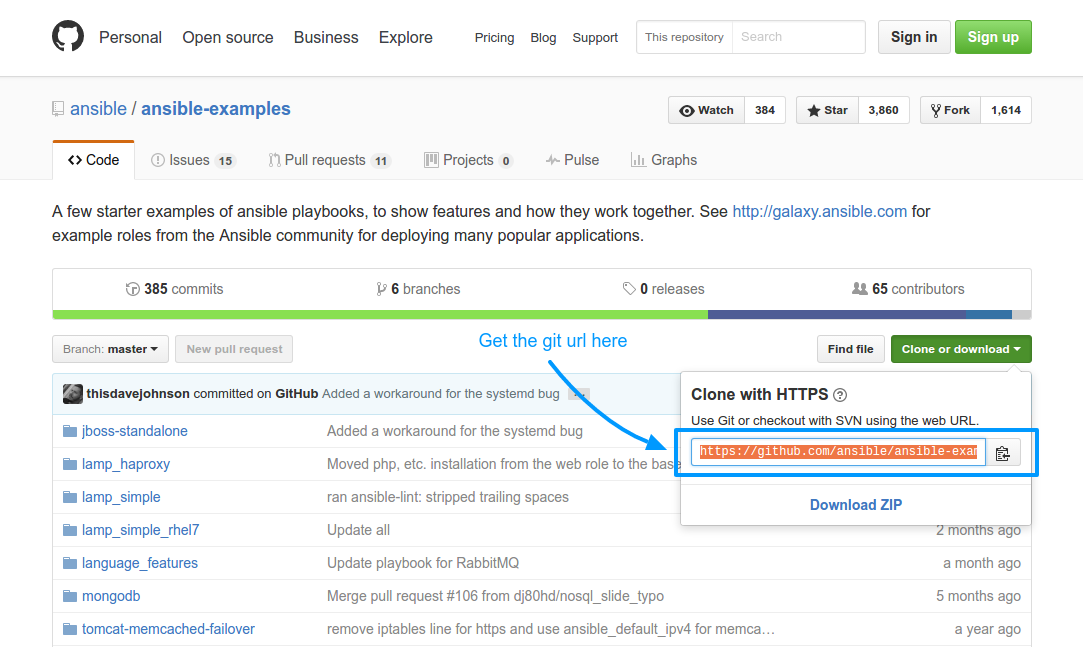Screen dimensions: 1083x647
Task: Click the green Sign up button
Action: 993,37
